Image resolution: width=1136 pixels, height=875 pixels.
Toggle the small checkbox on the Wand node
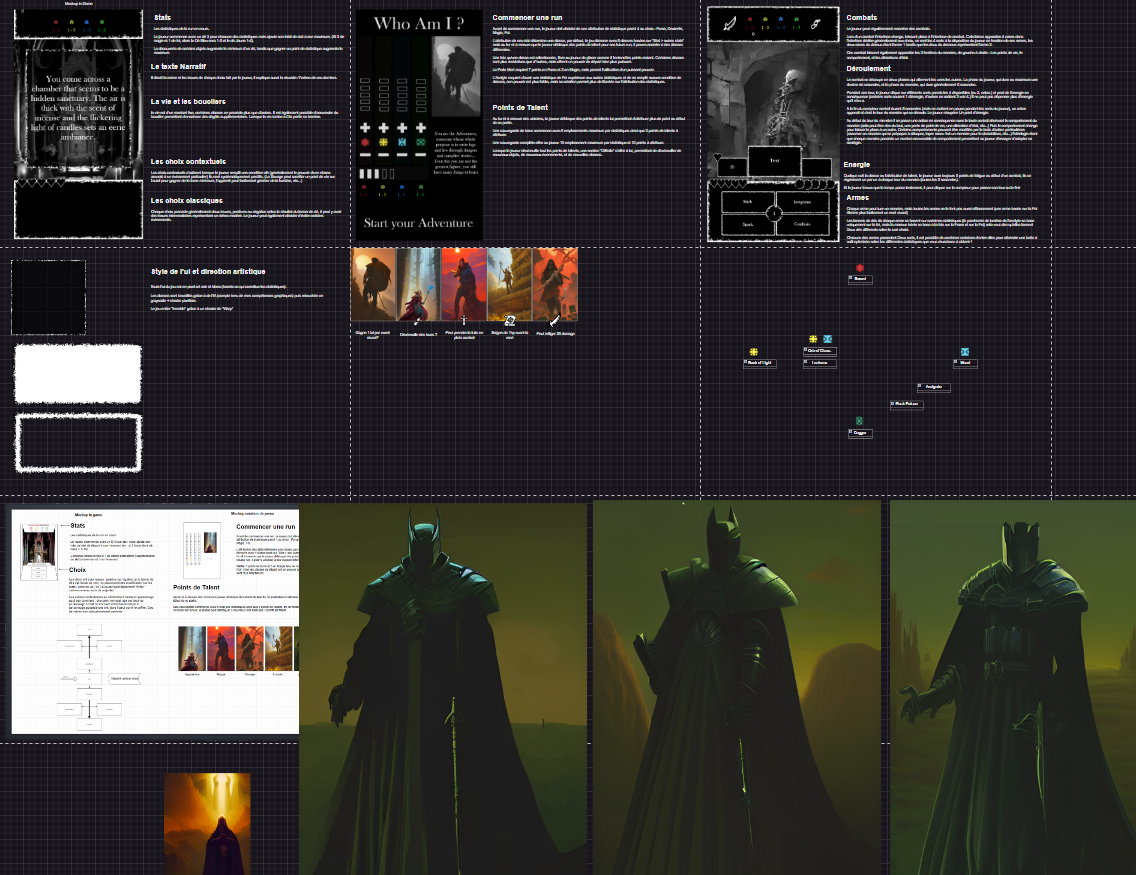pyautogui.click(x=954, y=362)
